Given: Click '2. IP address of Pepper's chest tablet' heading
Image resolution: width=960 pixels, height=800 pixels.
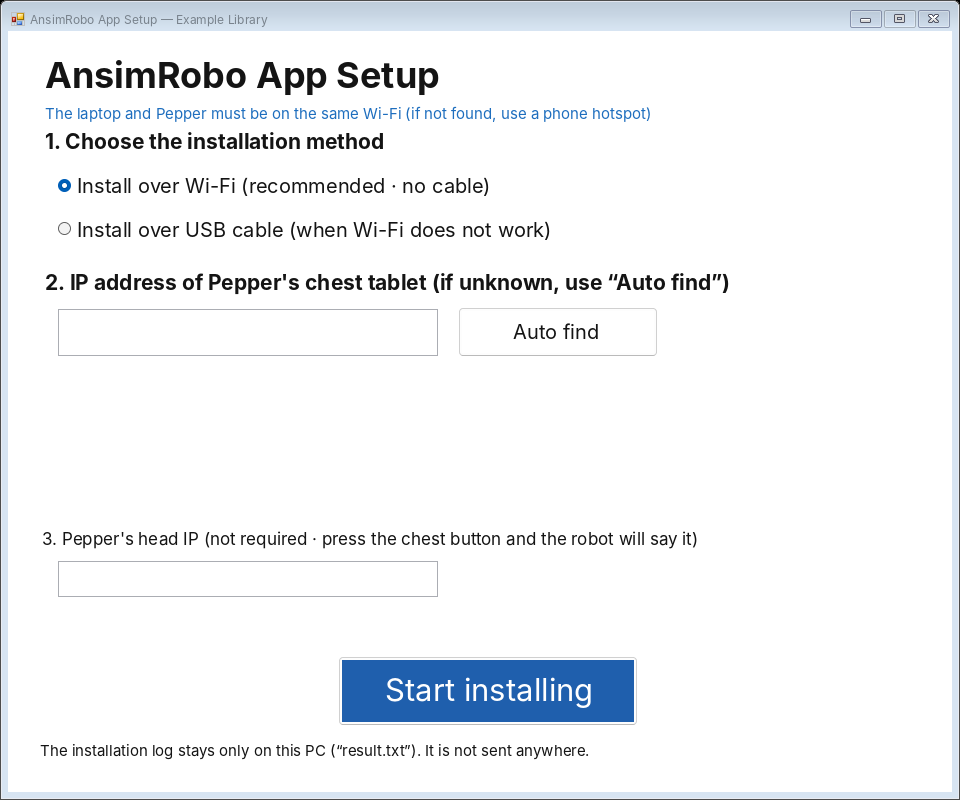Looking at the screenshot, I should [x=387, y=282].
